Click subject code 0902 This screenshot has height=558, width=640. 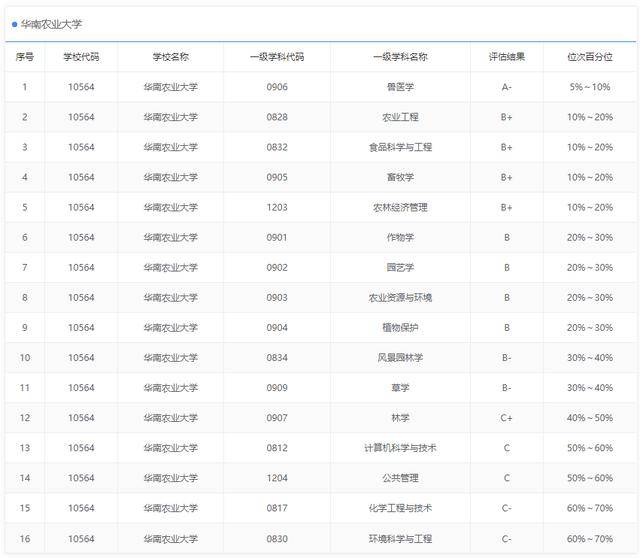(x=277, y=267)
